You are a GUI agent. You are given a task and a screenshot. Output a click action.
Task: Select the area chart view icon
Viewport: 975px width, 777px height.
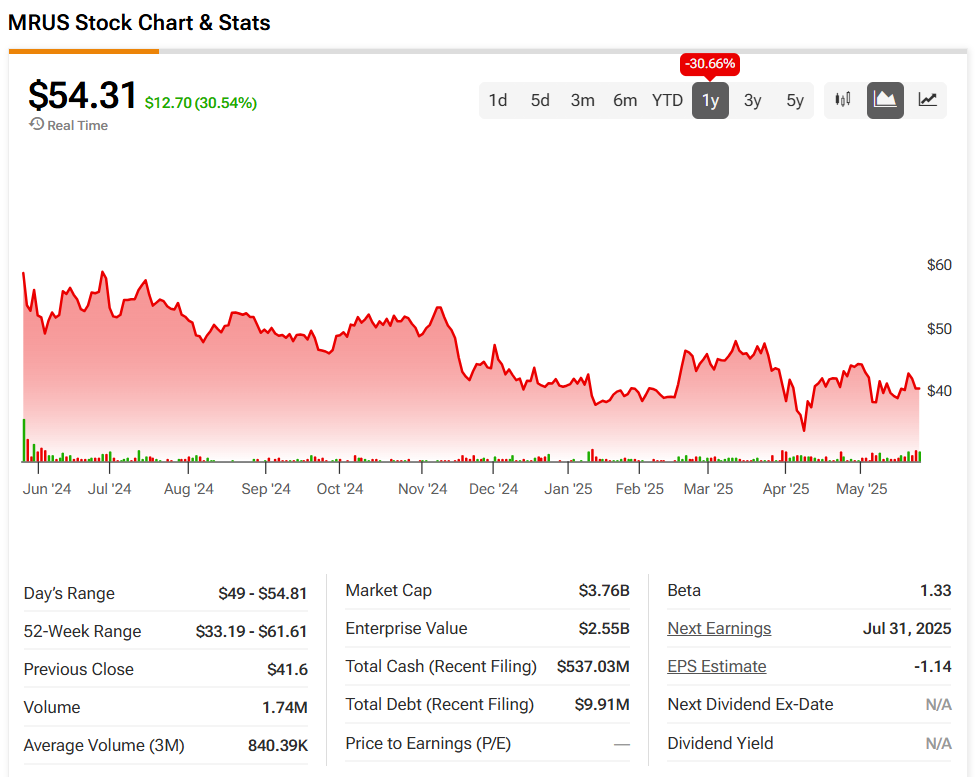point(885,99)
